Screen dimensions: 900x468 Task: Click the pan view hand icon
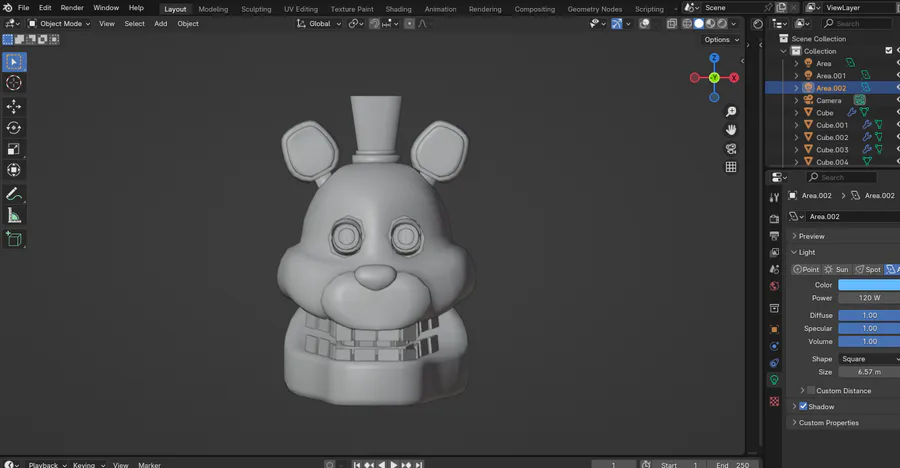[x=731, y=130]
